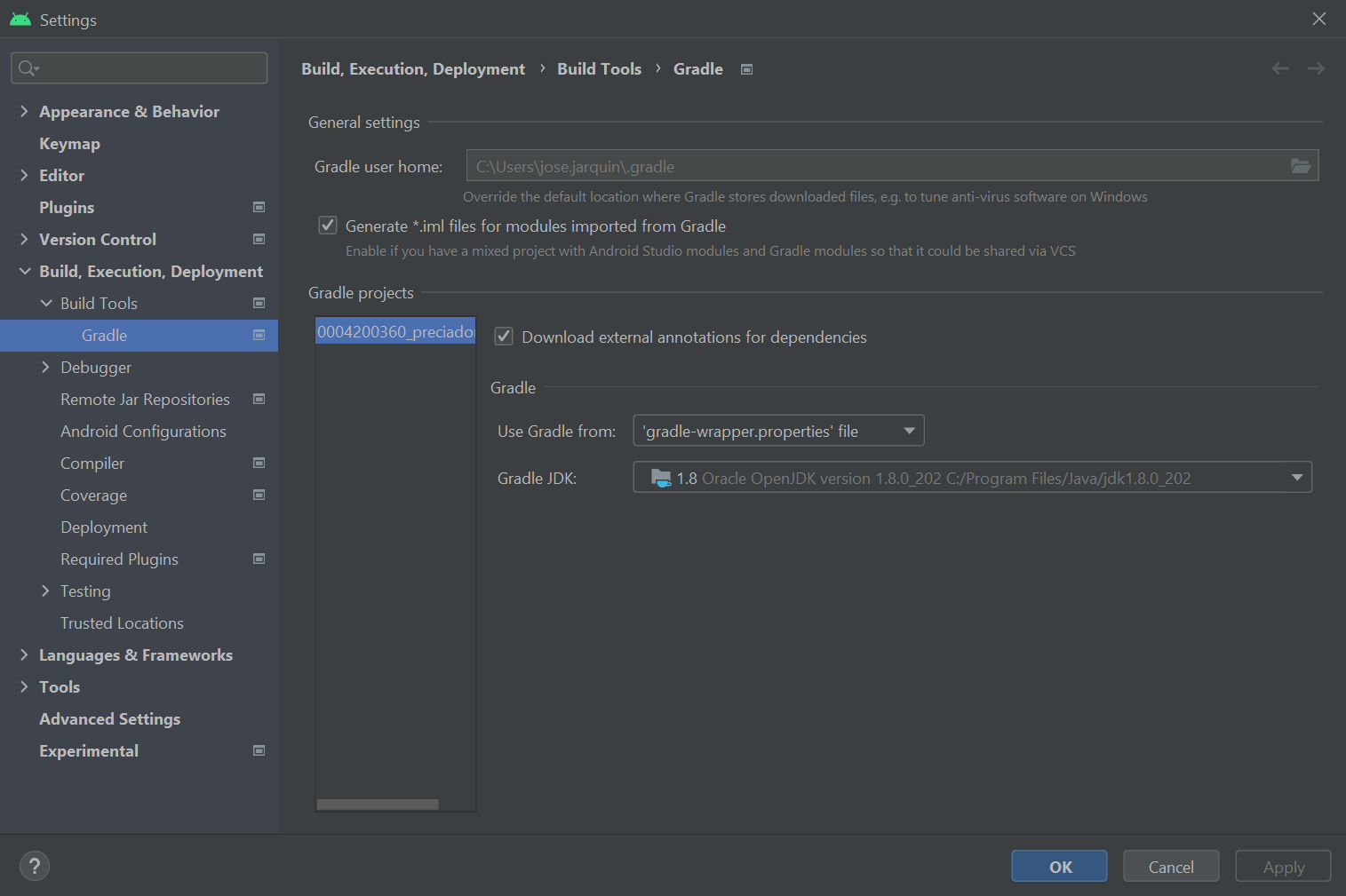
Task: Toggle Download external annotations for dependencies checkbox
Action: pos(504,337)
